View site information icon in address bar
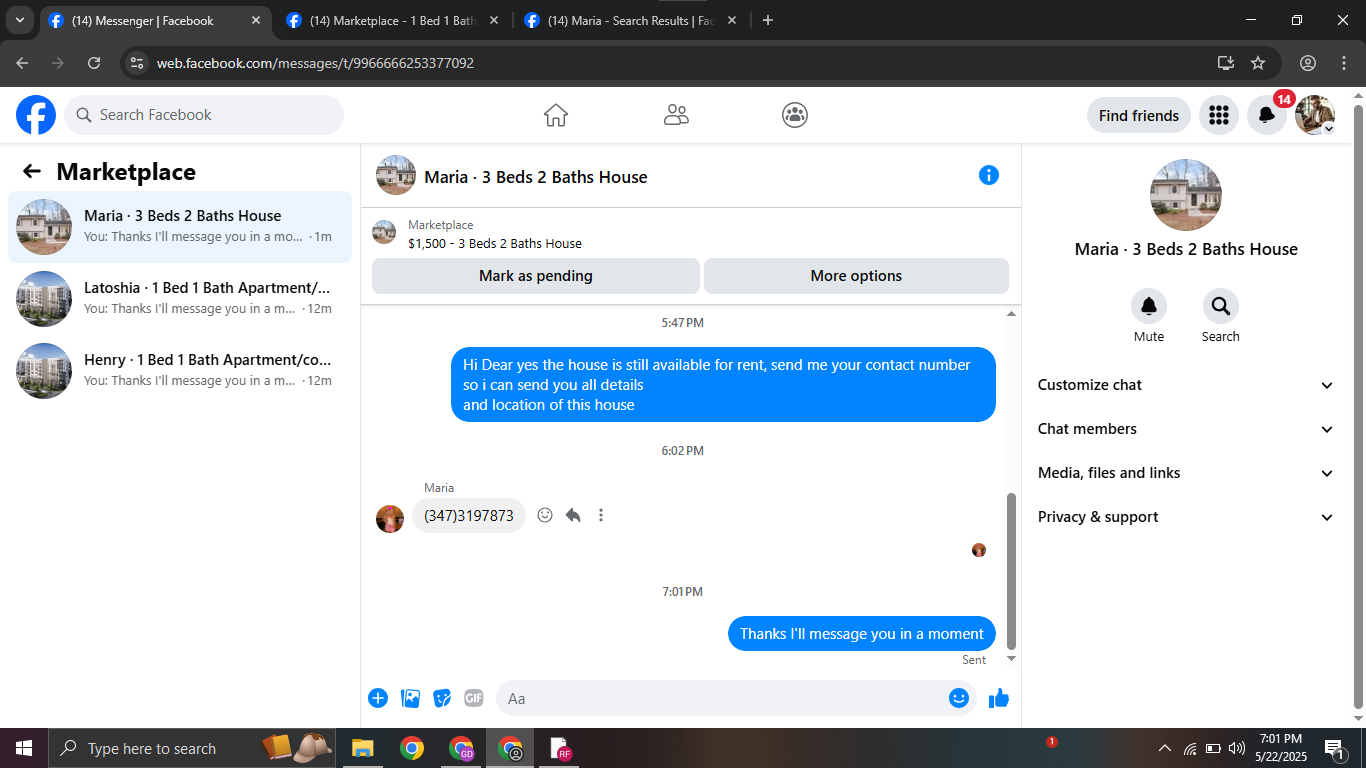 pyautogui.click(x=138, y=63)
